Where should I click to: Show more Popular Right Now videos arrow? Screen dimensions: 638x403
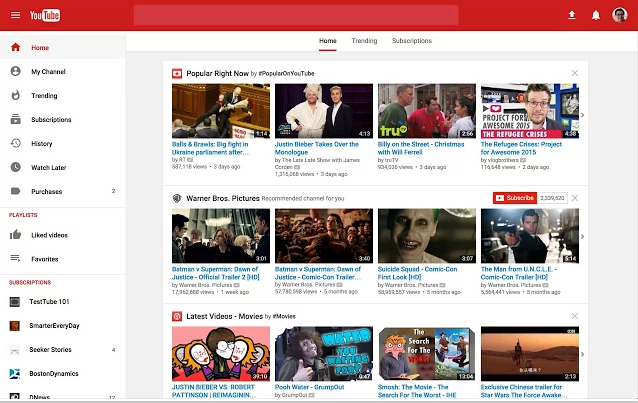(583, 115)
